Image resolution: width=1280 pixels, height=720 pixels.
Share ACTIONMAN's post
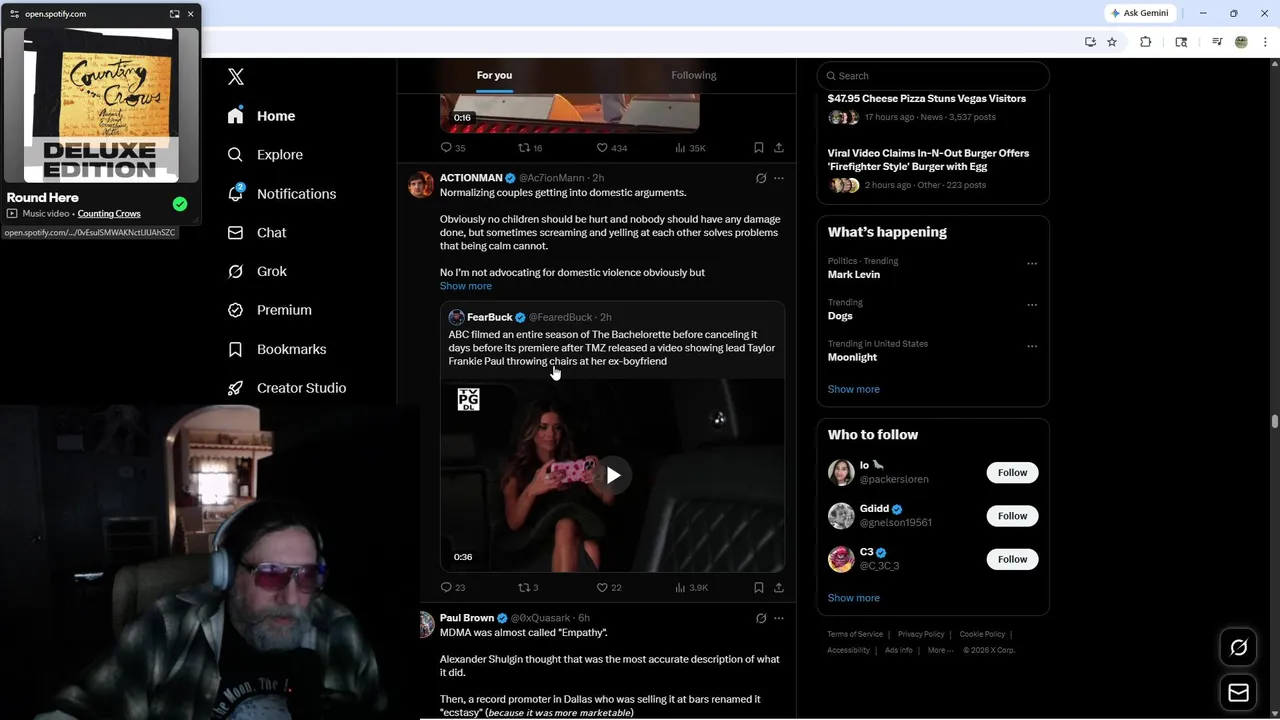click(x=779, y=588)
